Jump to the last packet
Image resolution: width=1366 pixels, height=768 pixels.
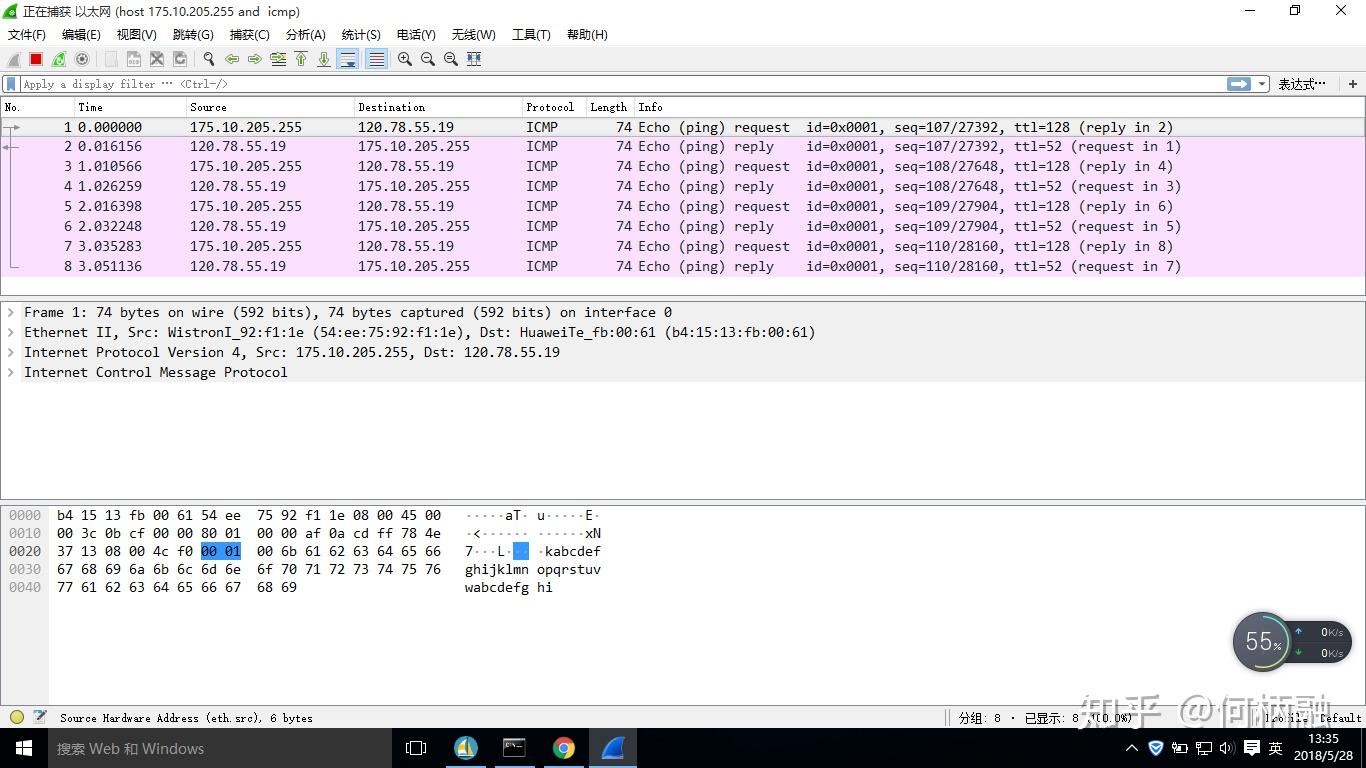click(322, 59)
